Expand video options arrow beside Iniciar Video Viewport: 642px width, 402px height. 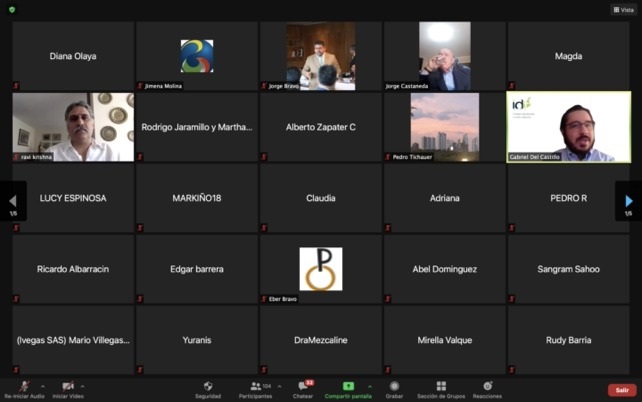(x=82, y=386)
